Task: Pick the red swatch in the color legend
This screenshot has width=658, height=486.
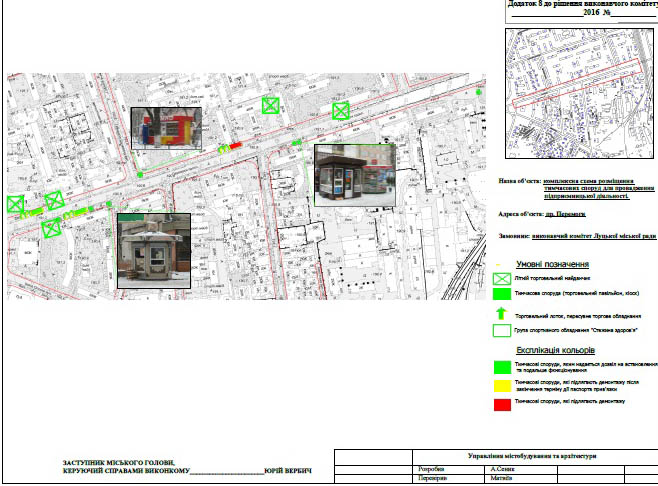Action: (500, 402)
